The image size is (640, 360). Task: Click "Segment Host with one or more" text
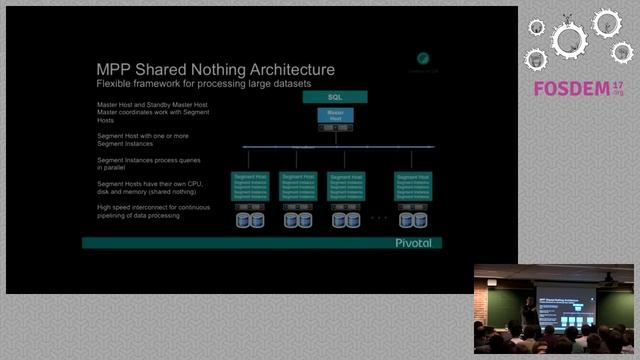tap(143, 136)
